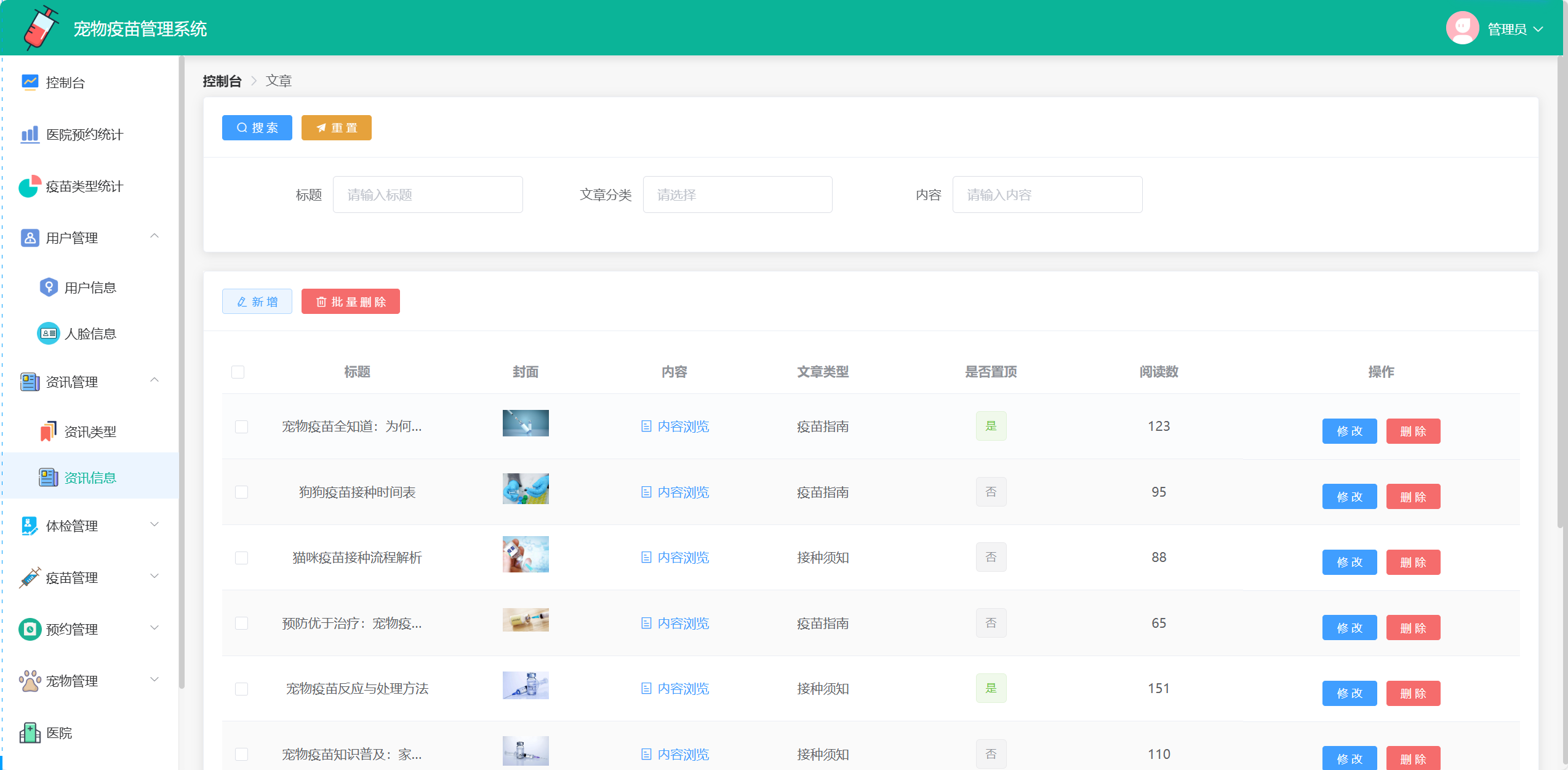Check the 猫咪疫苗接种流程解析 row checkbox

tap(242, 558)
